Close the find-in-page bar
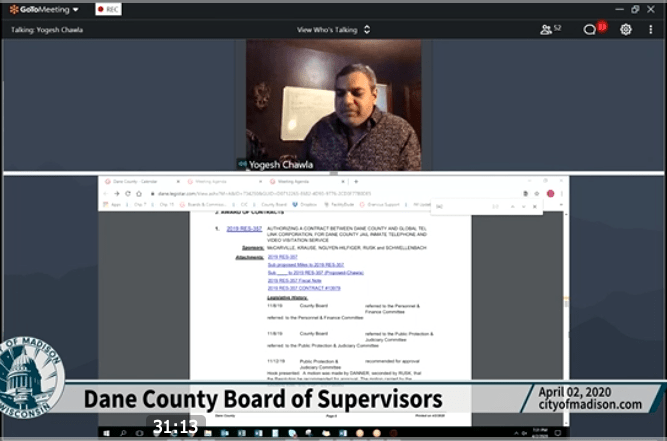This screenshot has height=441, width=667. (x=535, y=207)
